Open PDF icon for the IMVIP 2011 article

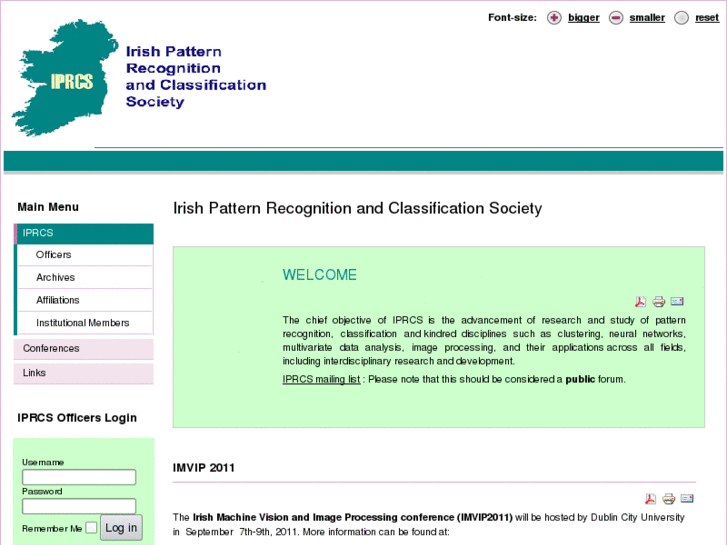tap(650, 499)
